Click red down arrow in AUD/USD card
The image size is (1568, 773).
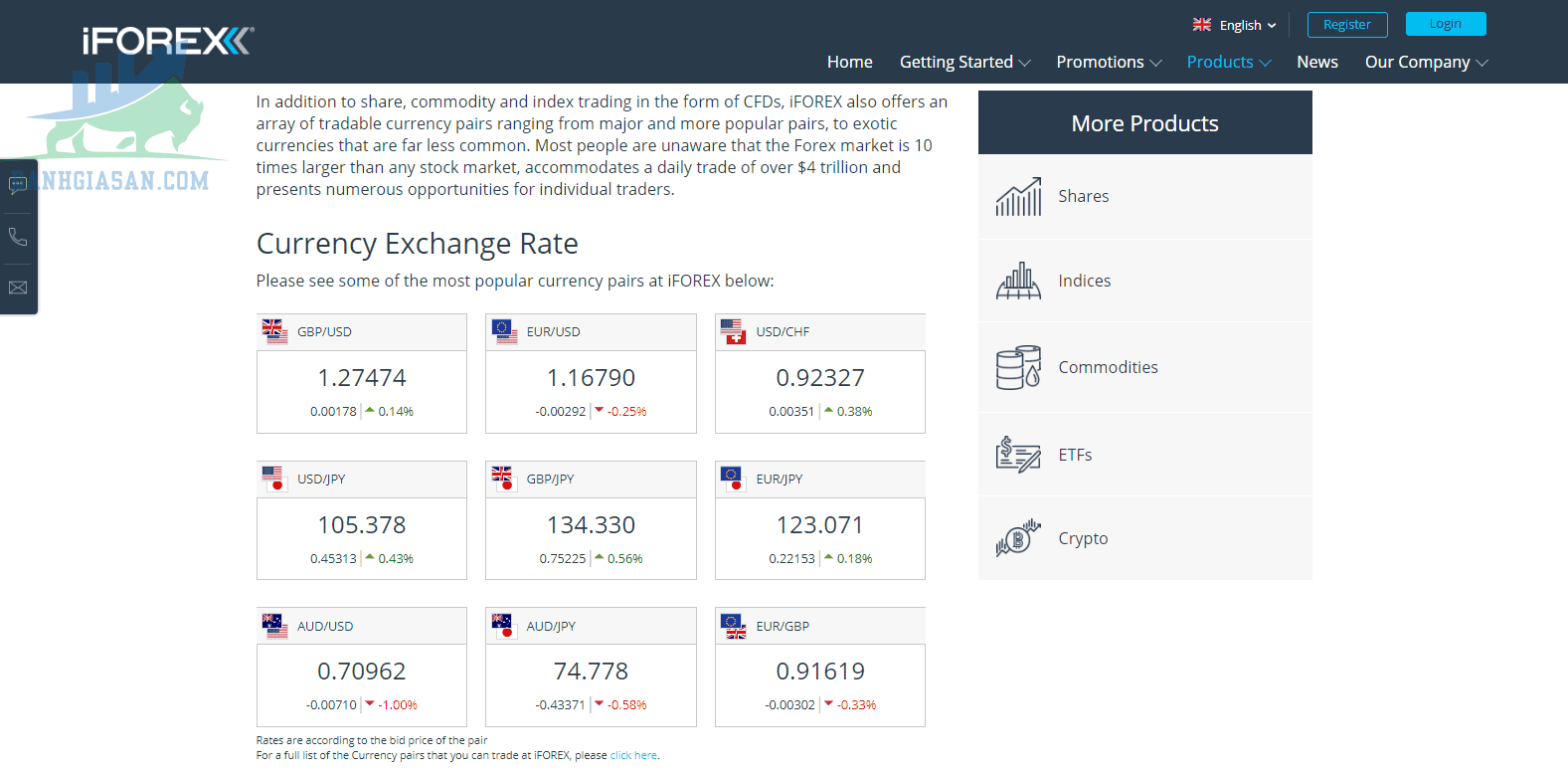click(x=370, y=703)
